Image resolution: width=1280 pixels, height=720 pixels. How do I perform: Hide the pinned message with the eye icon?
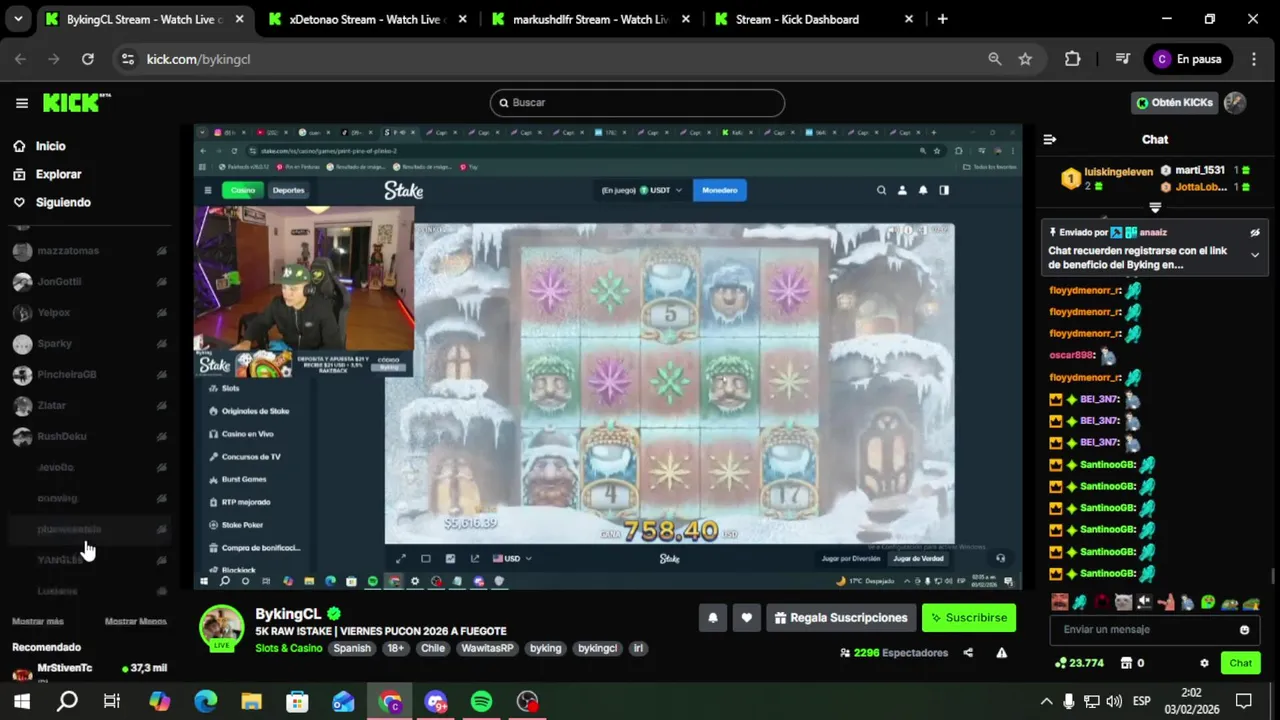1255,233
